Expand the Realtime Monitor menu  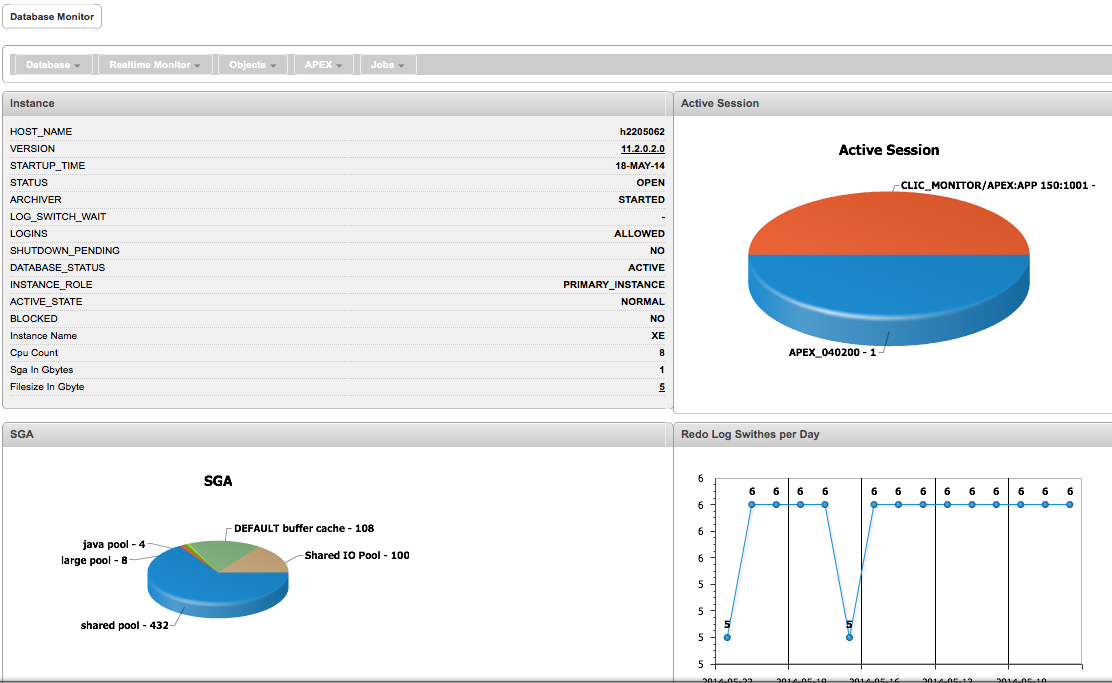pyautogui.click(x=155, y=64)
